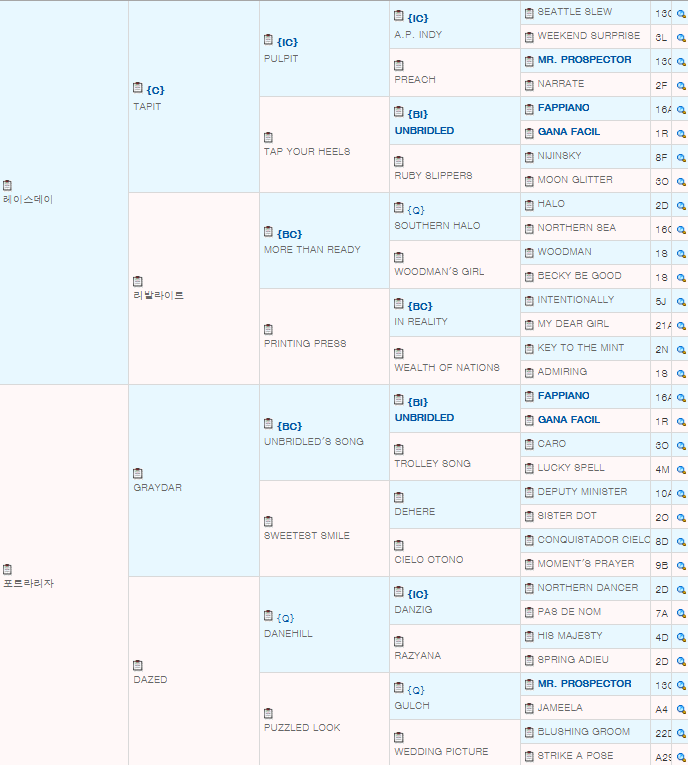Open the GANA FACIL link in GRAYDAR section
The width and height of the screenshot is (688, 765).
click(568, 420)
